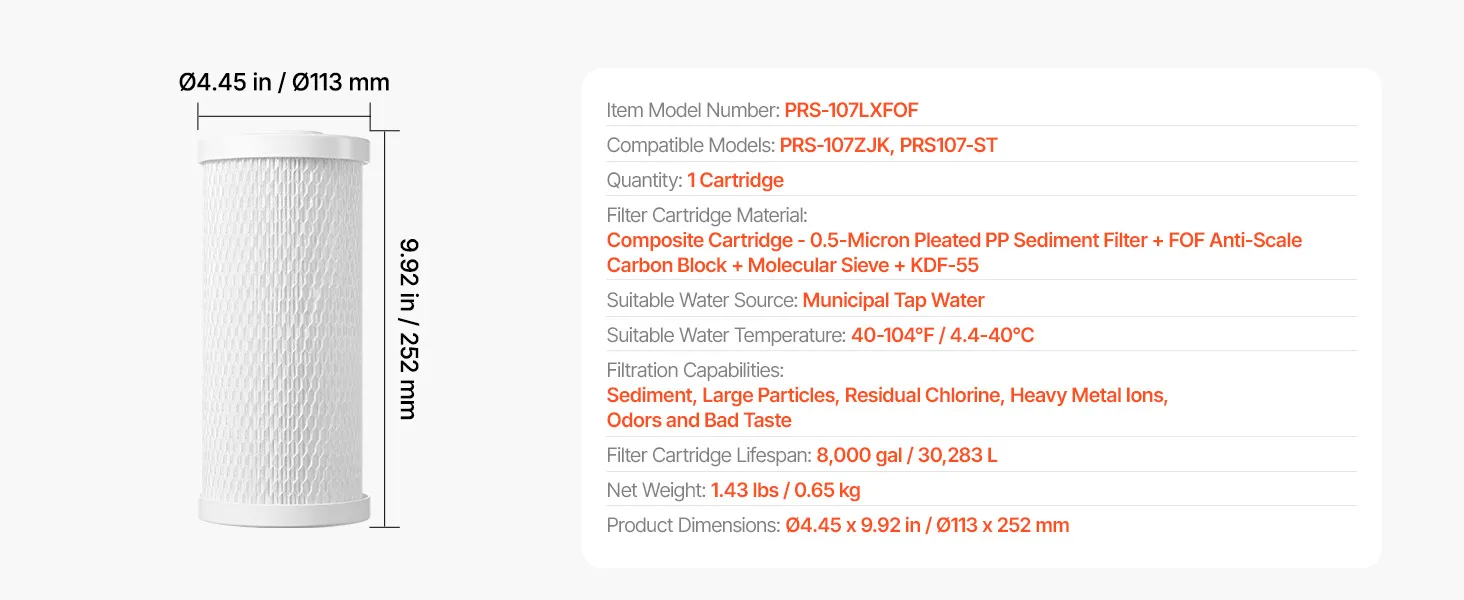This screenshot has height=600, width=1464.
Task: Click the filter cartridge product image
Action: (x=284, y=329)
